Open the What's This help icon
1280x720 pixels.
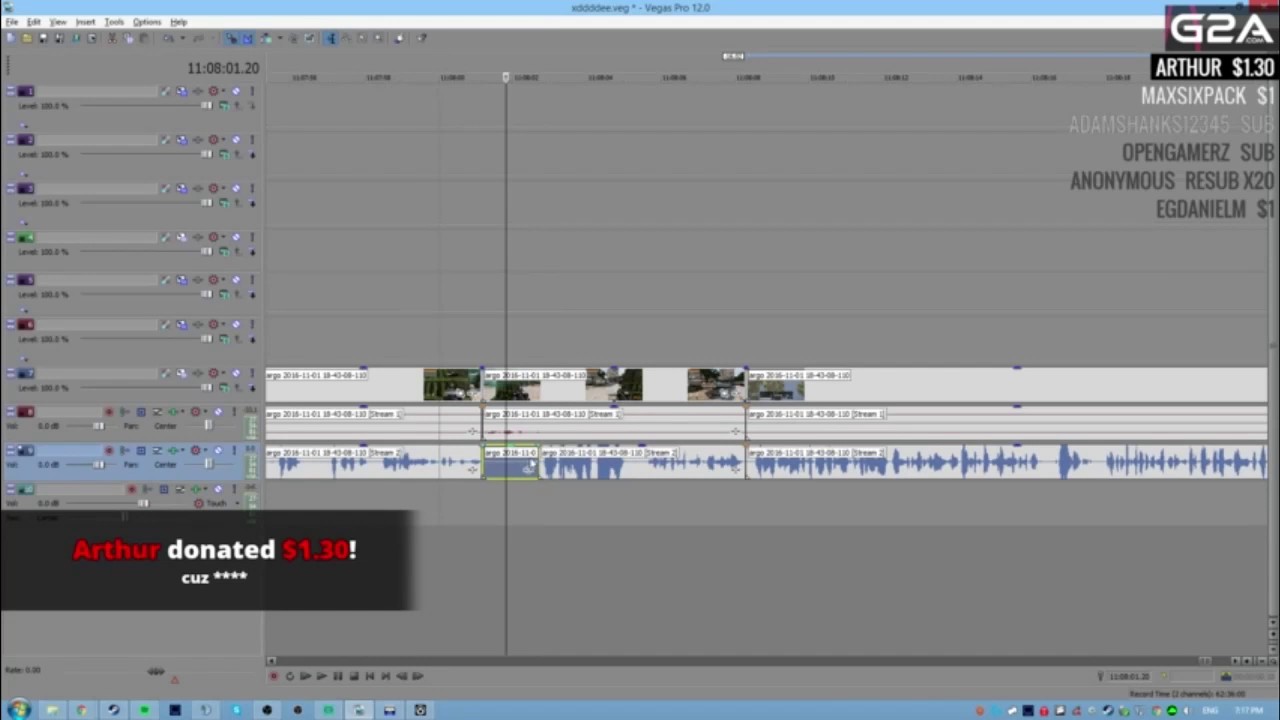click(421, 38)
